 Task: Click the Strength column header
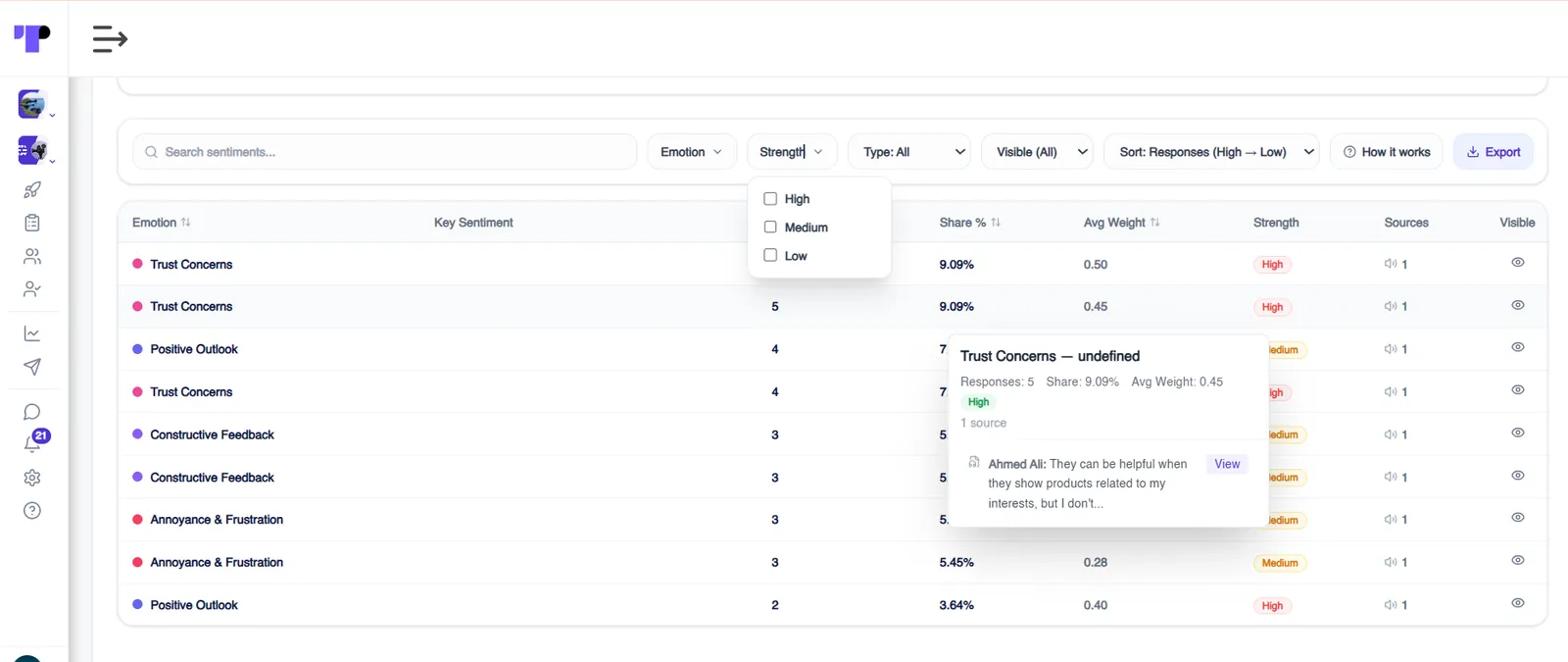(1276, 223)
